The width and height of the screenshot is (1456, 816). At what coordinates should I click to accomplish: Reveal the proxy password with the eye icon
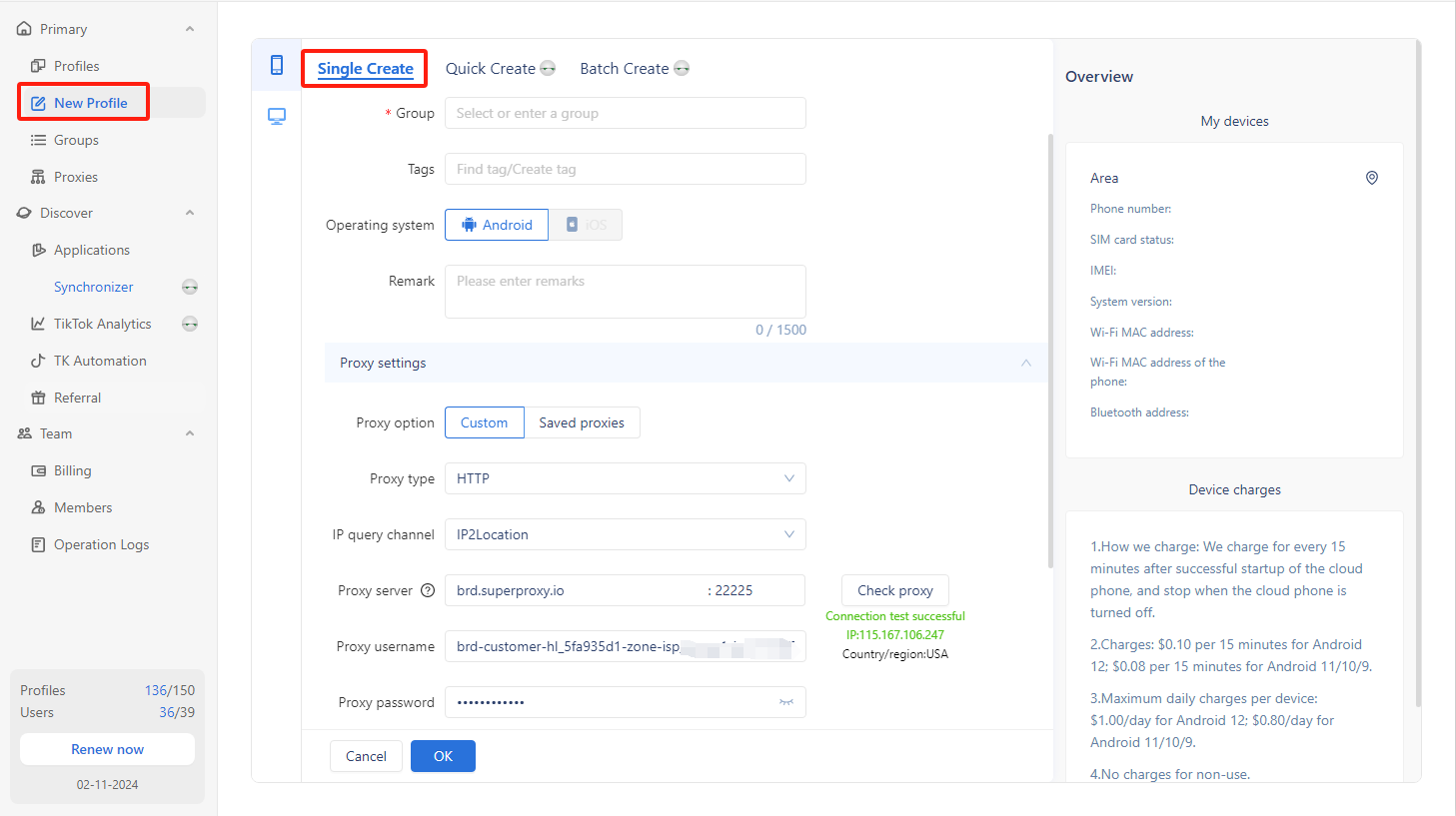tap(786, 702)
